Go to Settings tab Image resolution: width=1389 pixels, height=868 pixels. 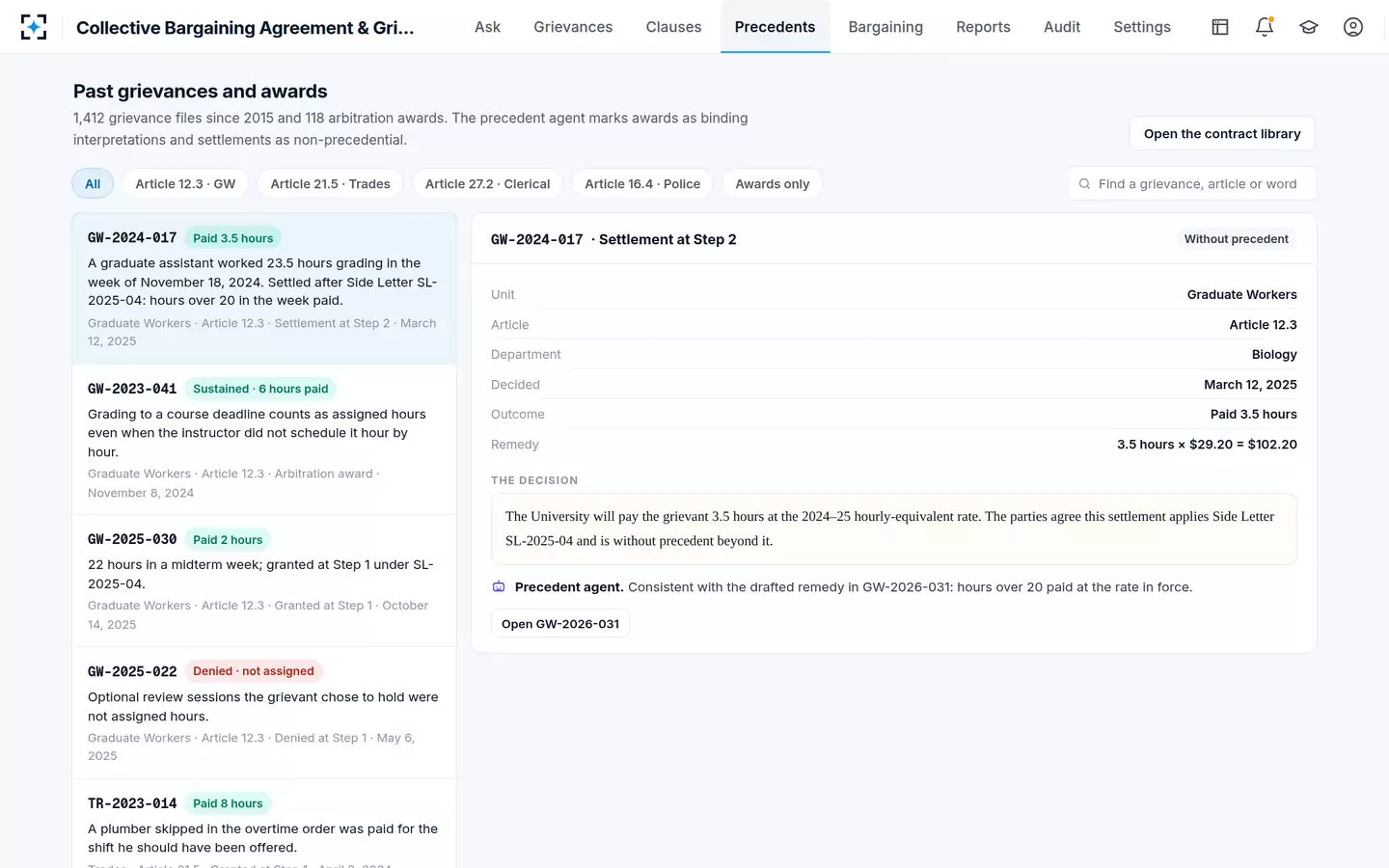click(1142, 27)
